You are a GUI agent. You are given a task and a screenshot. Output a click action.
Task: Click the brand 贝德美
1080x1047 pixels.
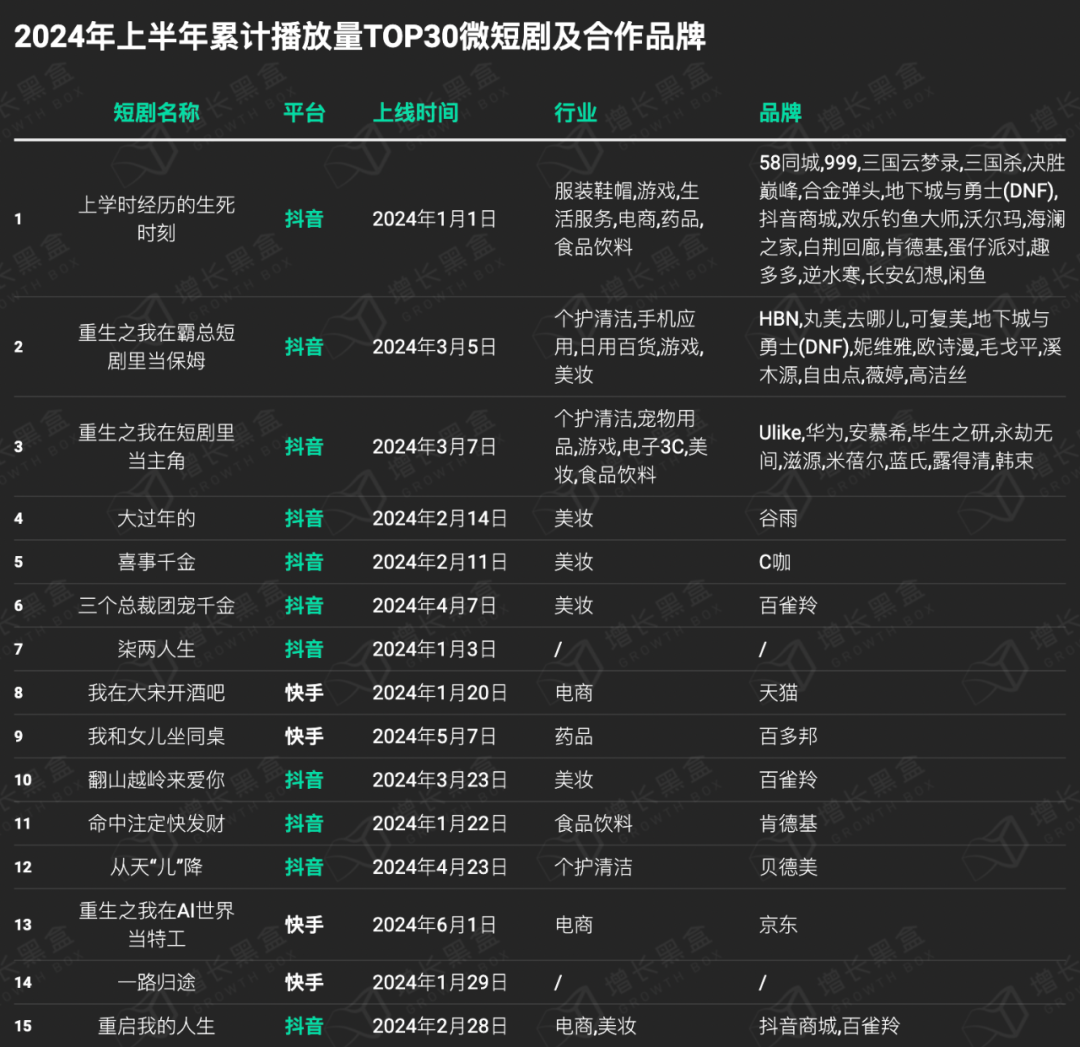[x=788, y=867]
